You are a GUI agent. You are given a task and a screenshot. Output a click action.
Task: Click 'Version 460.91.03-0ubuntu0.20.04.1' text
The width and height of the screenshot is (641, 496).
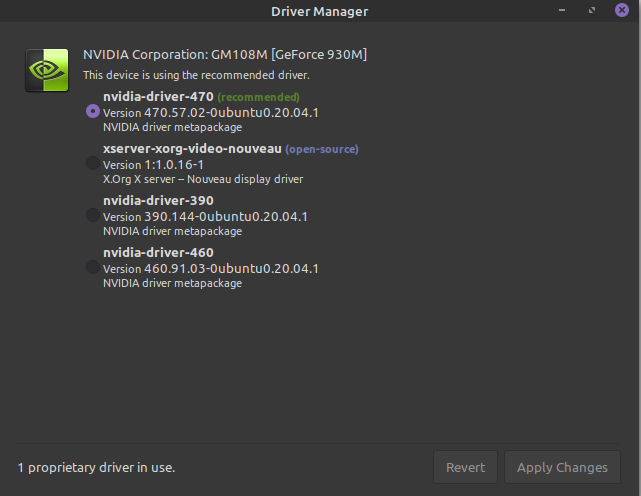tap(211, 269)
